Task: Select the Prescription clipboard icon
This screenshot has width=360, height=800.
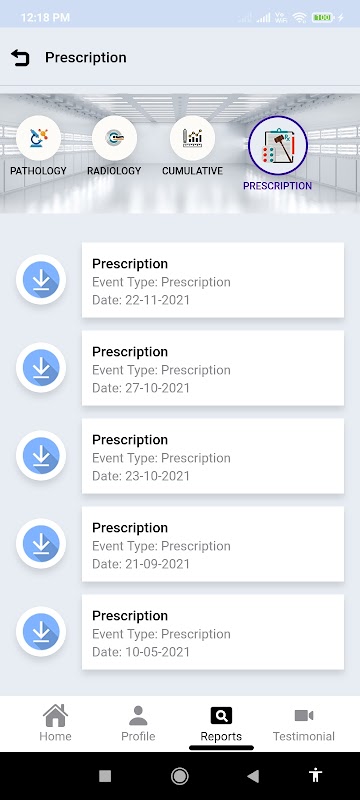Action: point(277,145)
